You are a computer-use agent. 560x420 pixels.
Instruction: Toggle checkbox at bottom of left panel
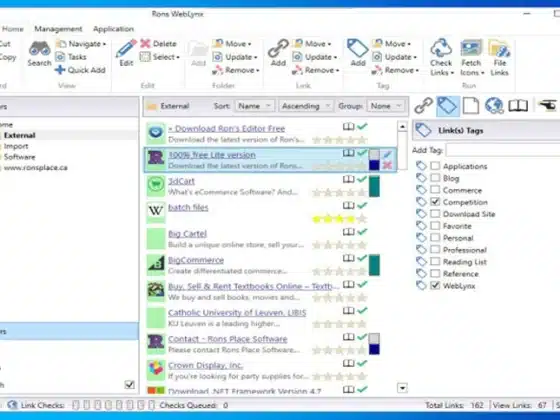(130, 385)
